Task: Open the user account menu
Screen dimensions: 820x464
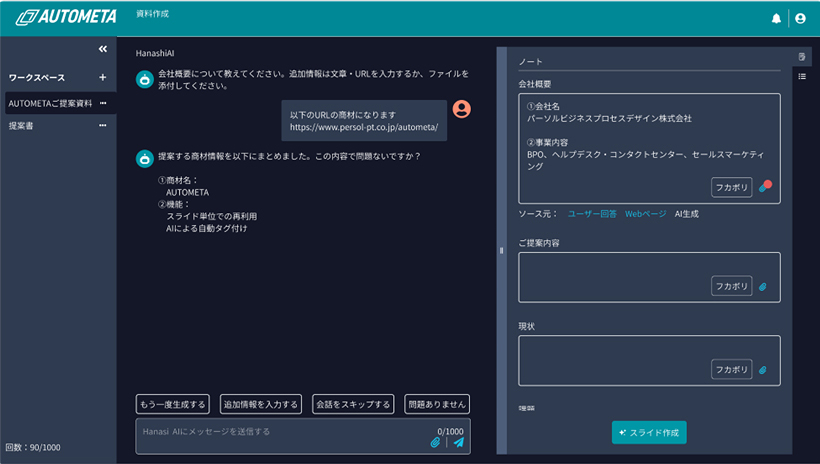Action: coord(800,18)
